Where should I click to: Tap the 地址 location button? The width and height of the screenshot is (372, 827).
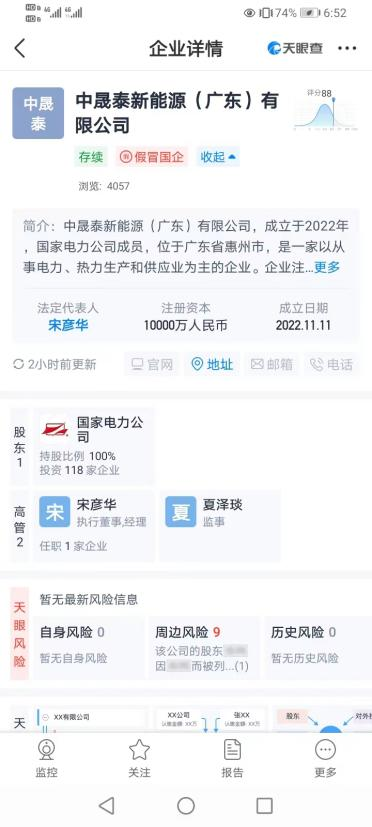tap(212, 364)
